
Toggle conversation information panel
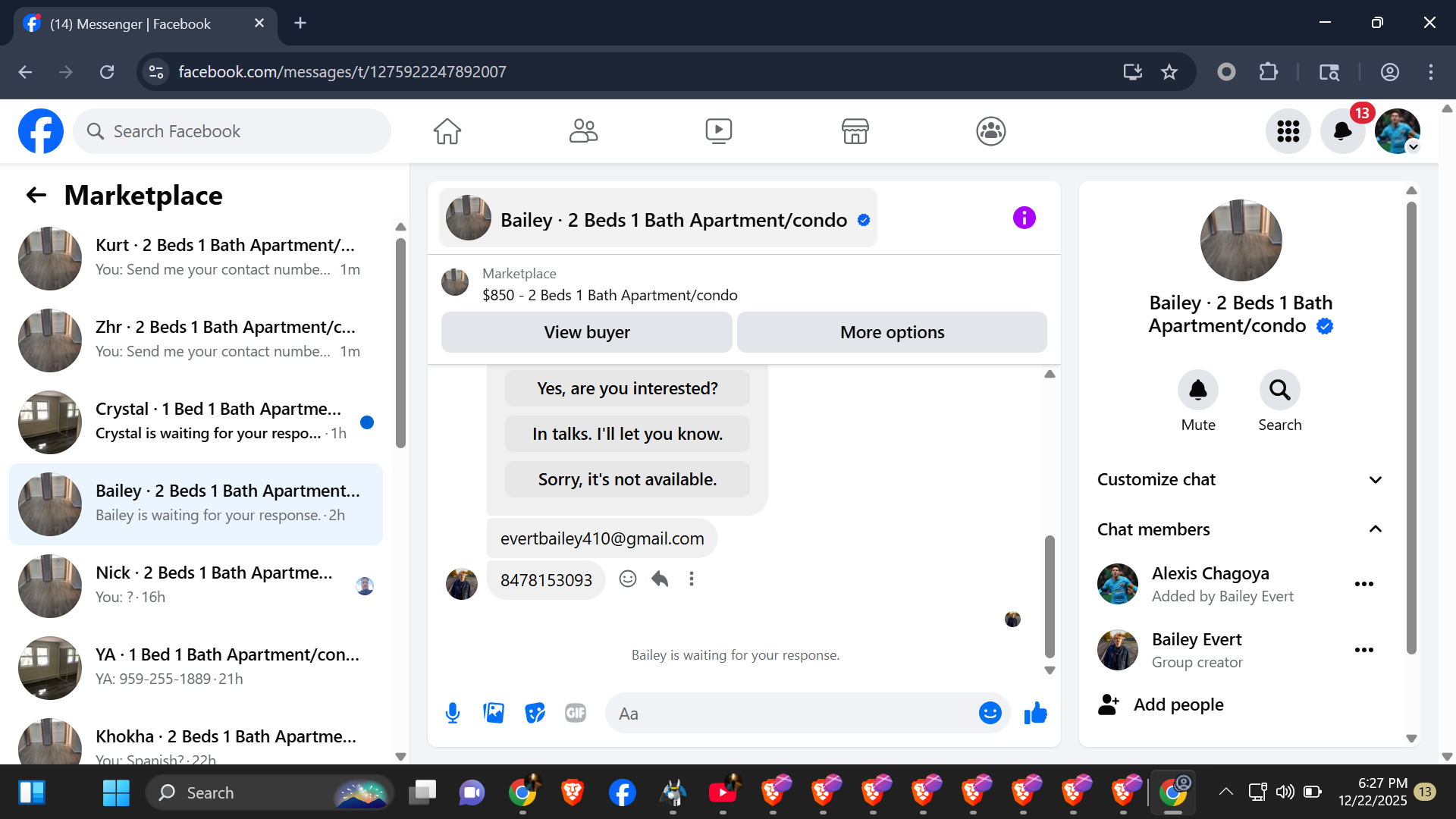1024,218
